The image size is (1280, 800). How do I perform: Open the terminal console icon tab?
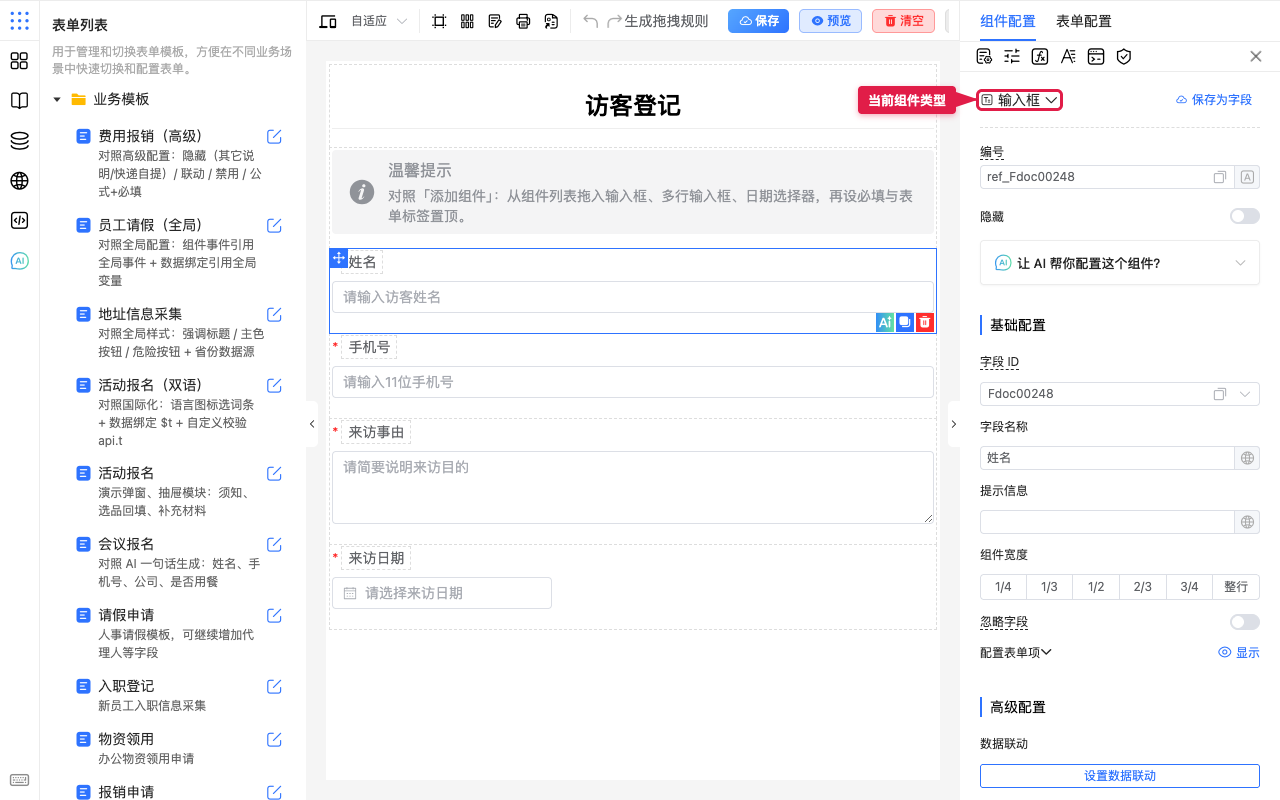[x=1096, y=57]
